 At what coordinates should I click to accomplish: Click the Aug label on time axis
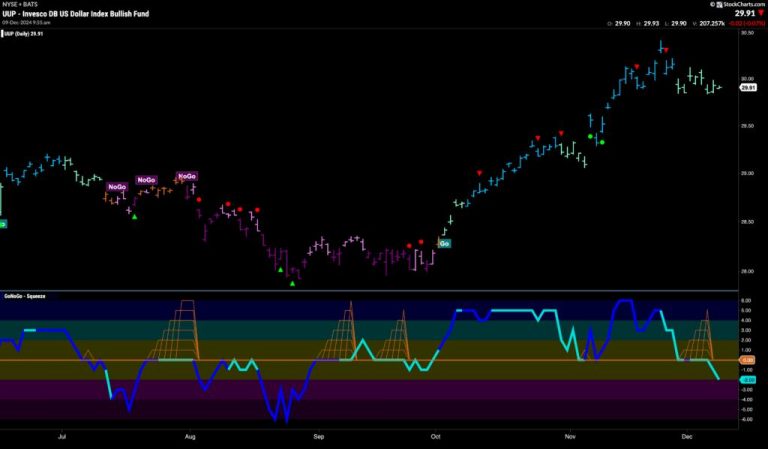190,436
